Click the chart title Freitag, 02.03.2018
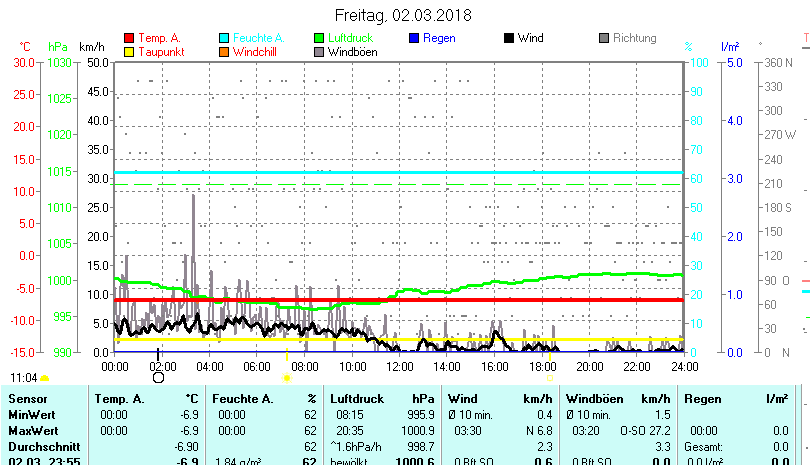The width and height of the screenshot is (810, 465). point(403,15)
